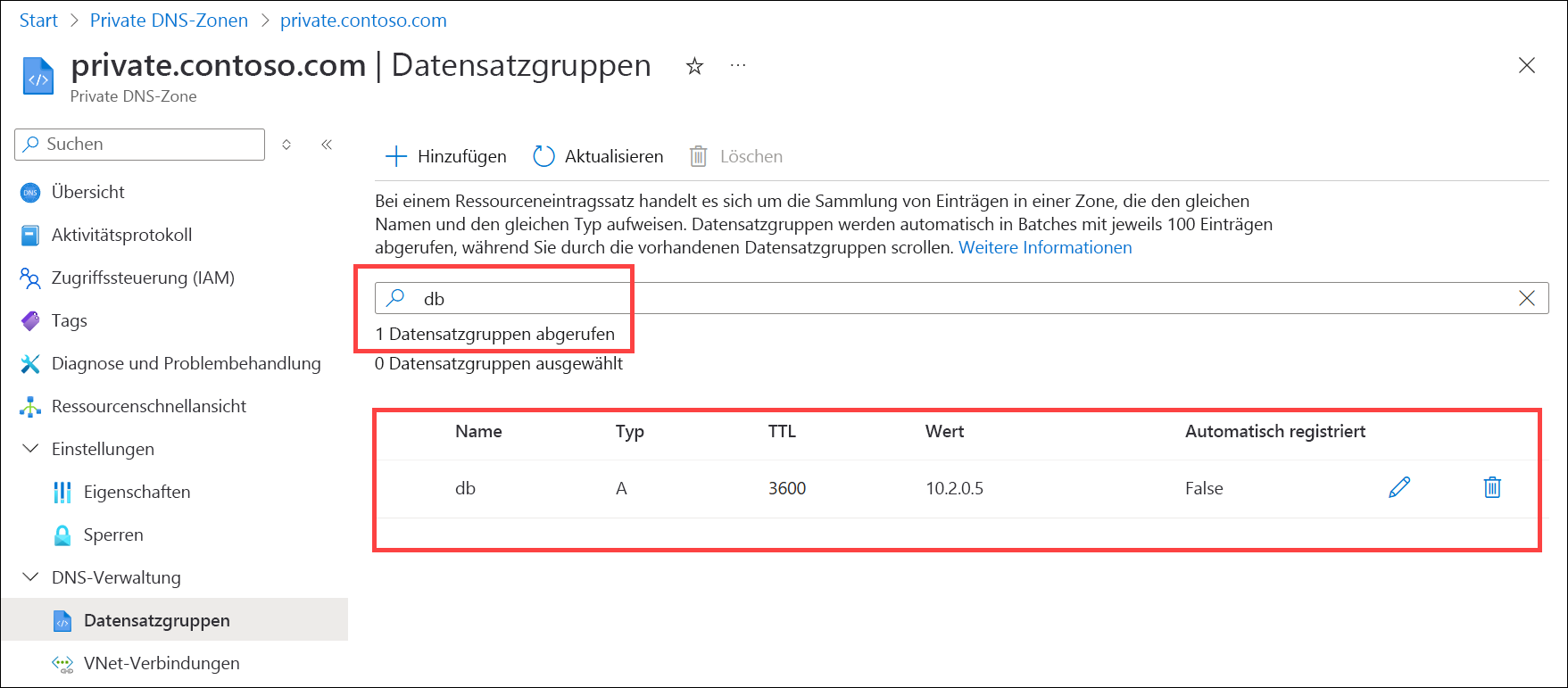Open the Weitere Informationen link

click(1045, 247)
